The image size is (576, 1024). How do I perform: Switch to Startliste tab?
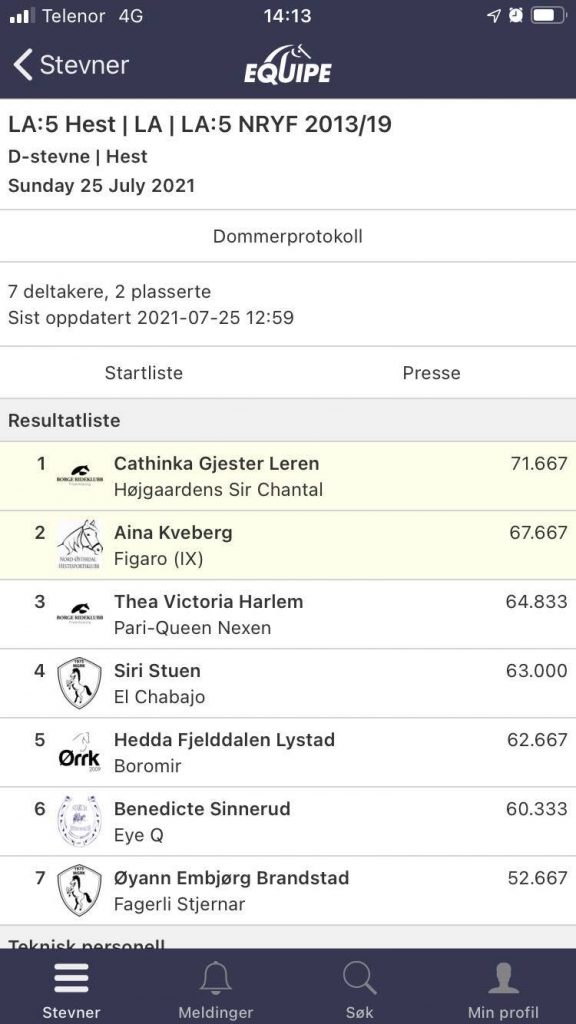coord(144,373)
